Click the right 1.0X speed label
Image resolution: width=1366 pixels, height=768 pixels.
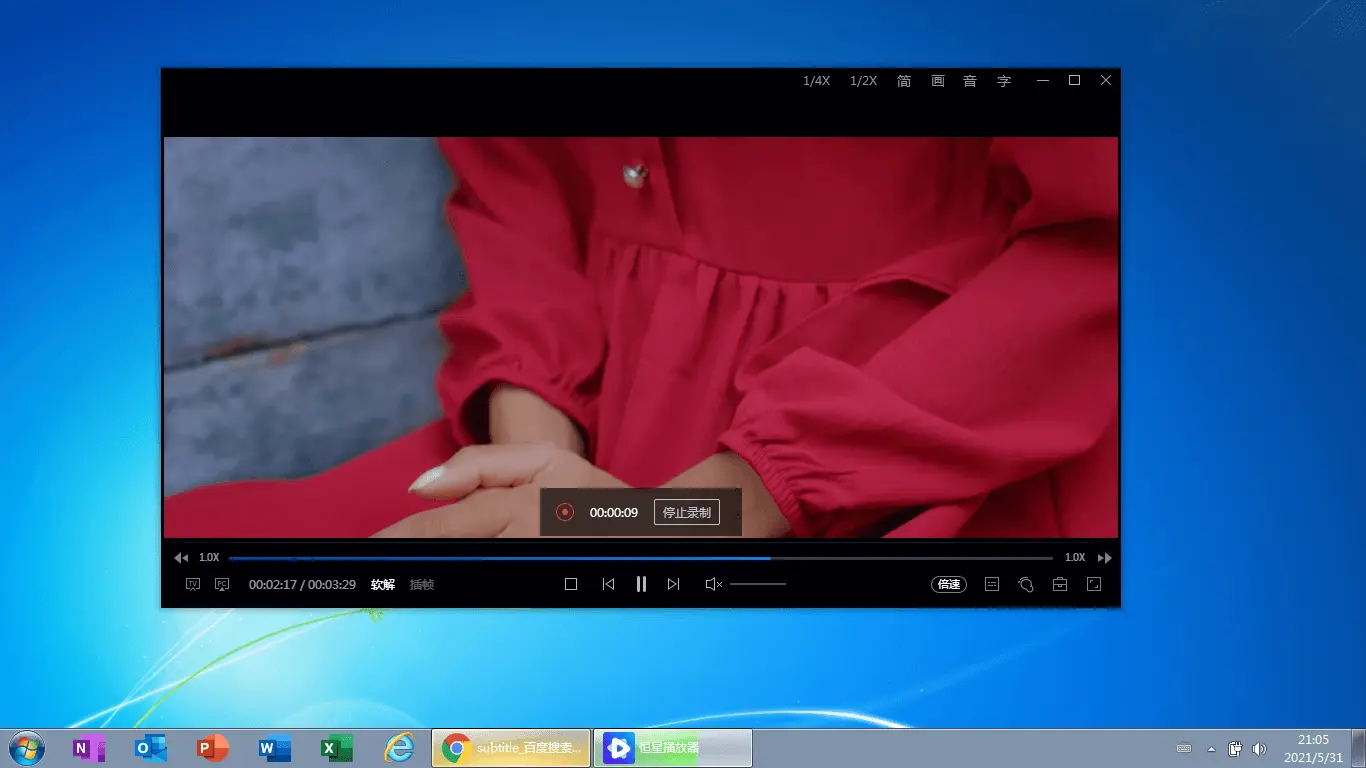click(1075, 557)
